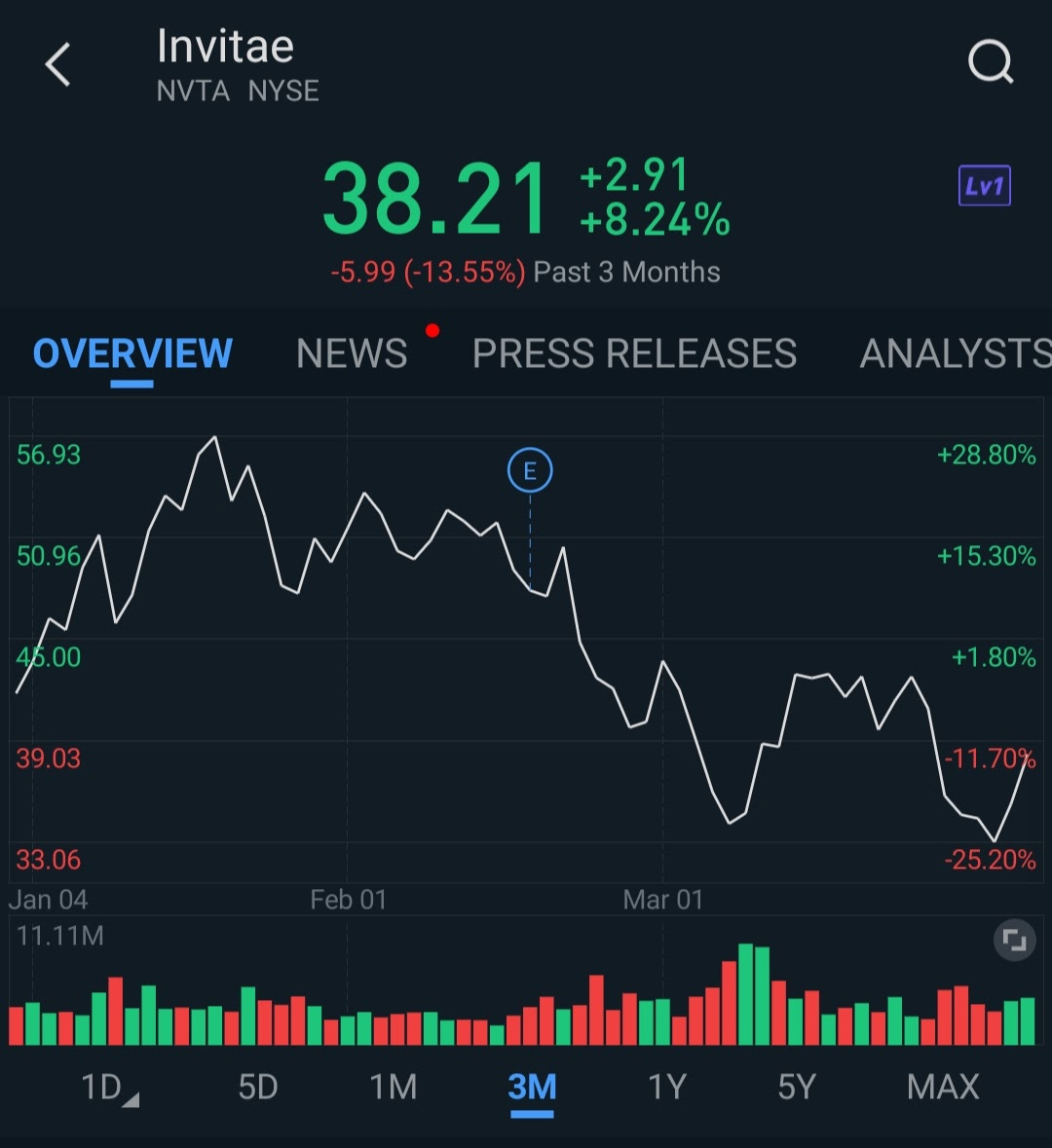Tap the +1.80% percent axis label

[995, 657]
